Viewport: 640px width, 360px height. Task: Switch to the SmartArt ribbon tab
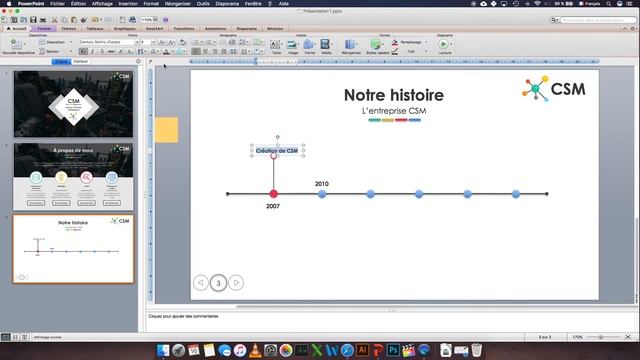click(154, 29)
